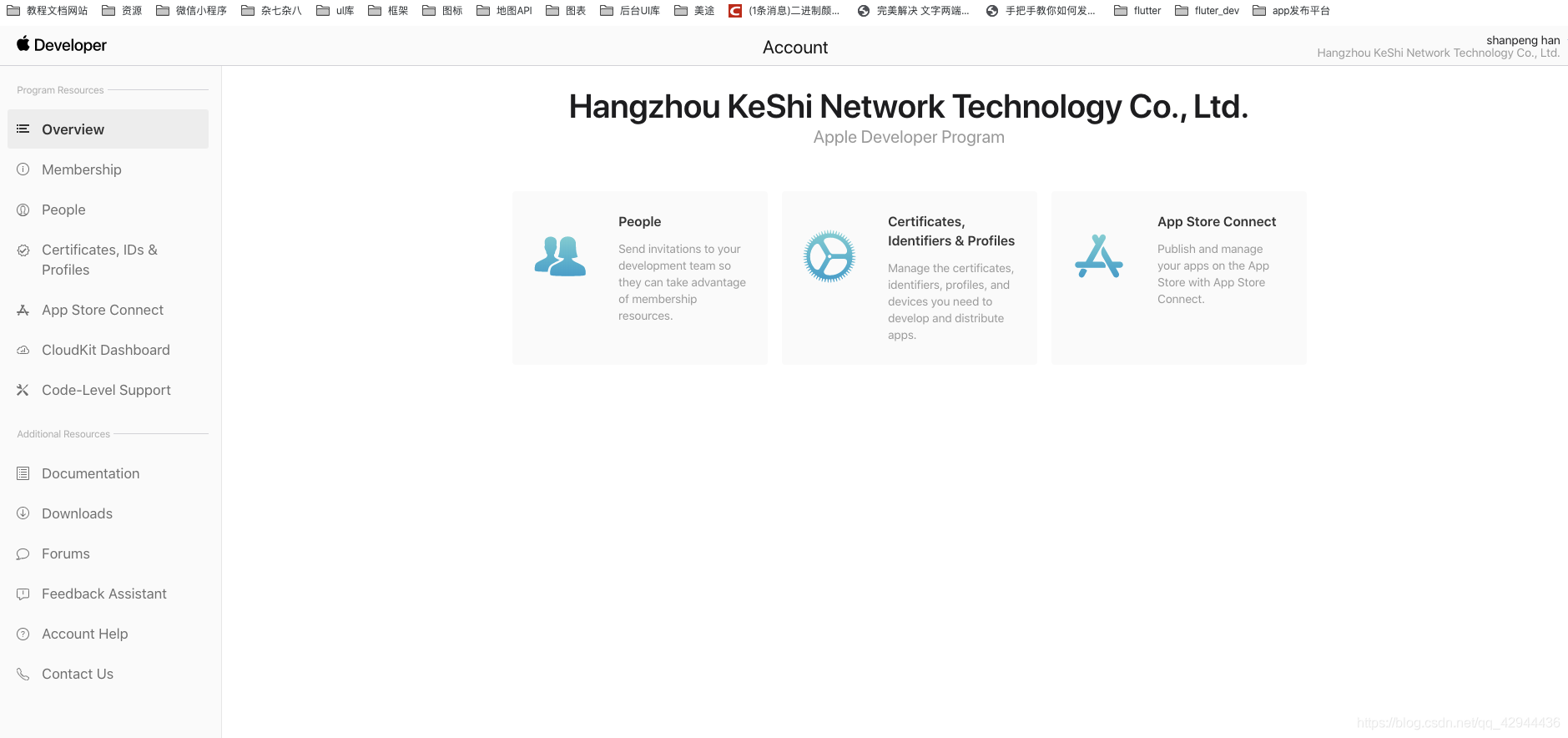Open the 美途 bookmark folder
The width and height of the screenshot is (1568, 738).
point(694,11)
